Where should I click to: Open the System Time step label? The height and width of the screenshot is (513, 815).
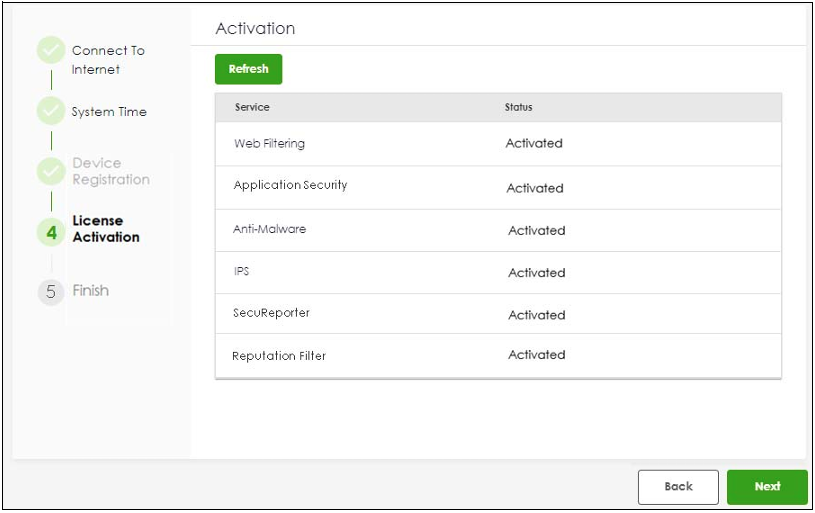click(x=109, y=112)
